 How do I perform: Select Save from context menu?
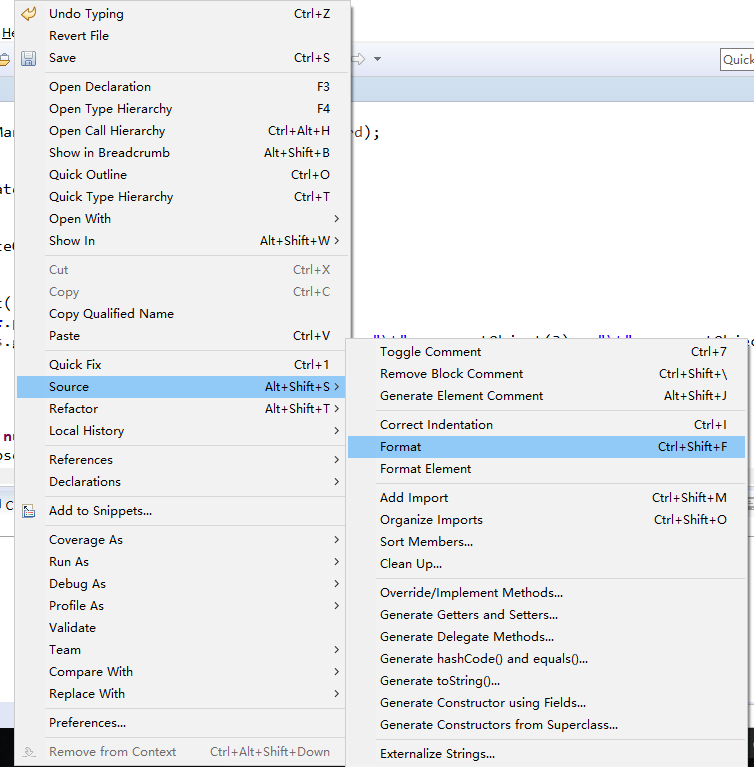point(182,58)
